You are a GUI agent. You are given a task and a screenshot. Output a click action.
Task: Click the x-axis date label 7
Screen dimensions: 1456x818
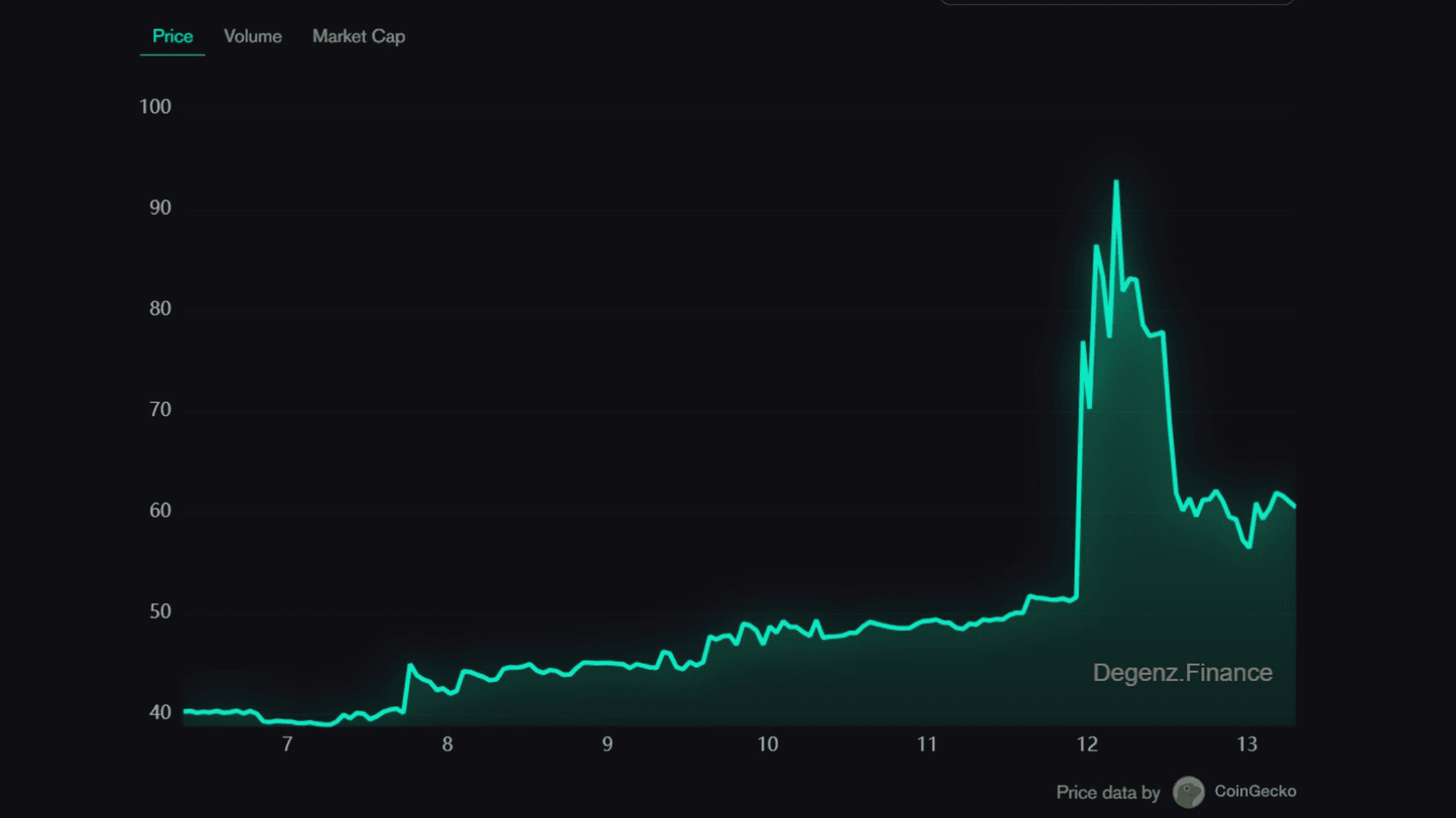[288, 744]
